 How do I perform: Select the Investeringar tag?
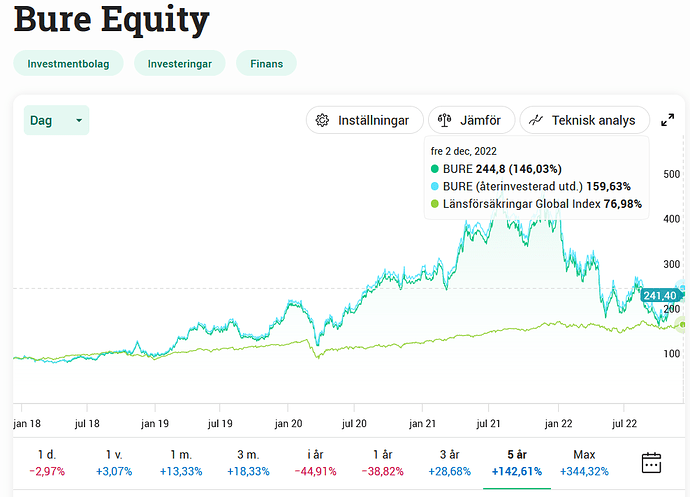(180, 63)
